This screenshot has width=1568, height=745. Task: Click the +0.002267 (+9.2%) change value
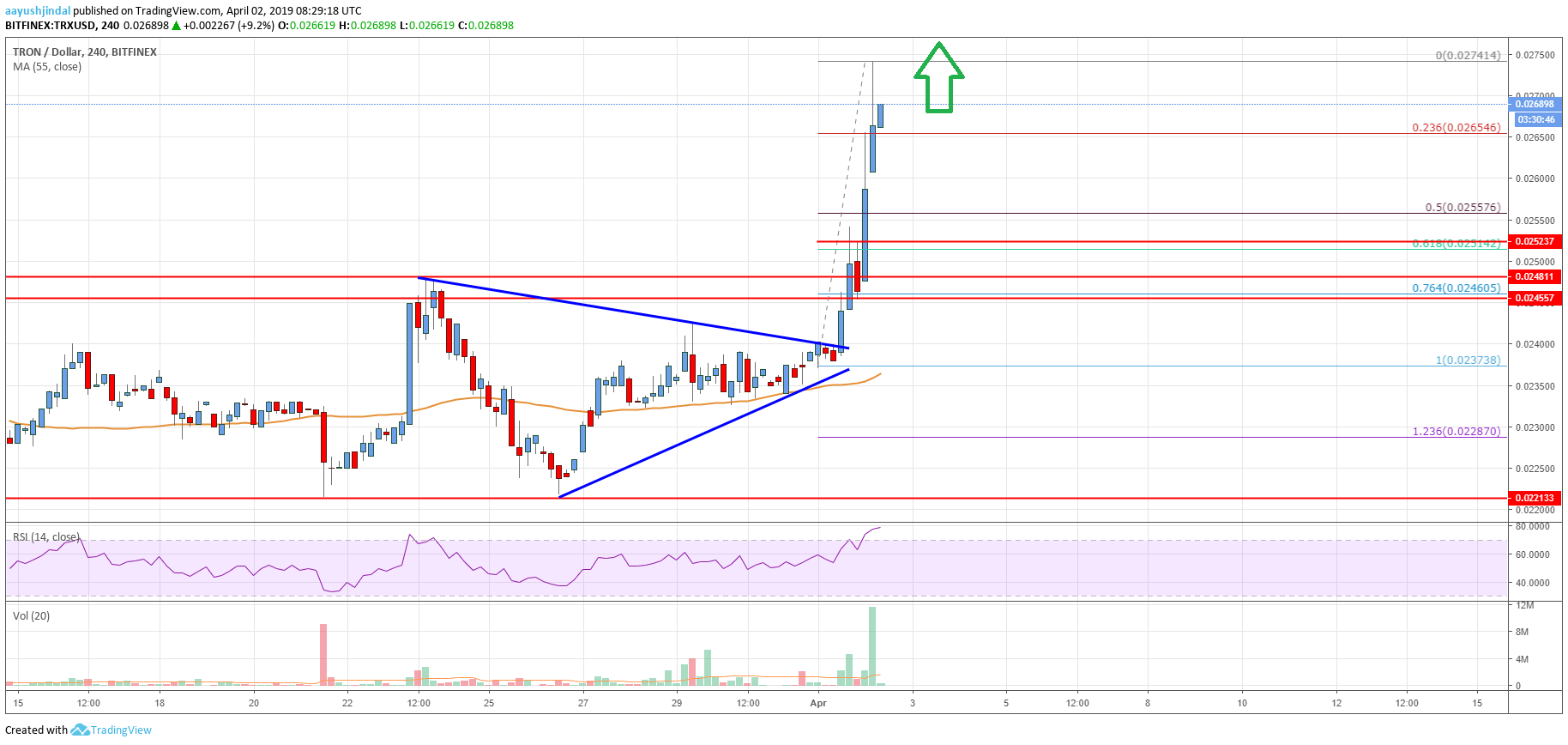[x=228, y=26]
